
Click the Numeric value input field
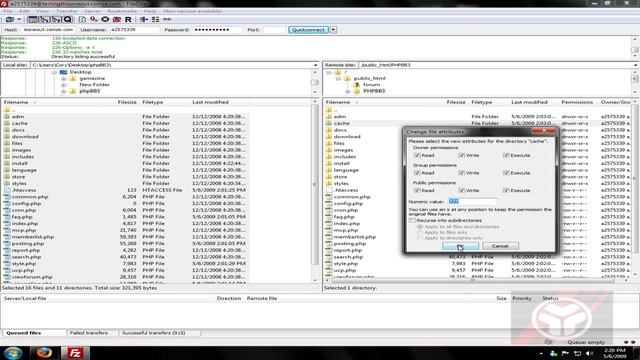pyautogui.click(x=472, y=202)
